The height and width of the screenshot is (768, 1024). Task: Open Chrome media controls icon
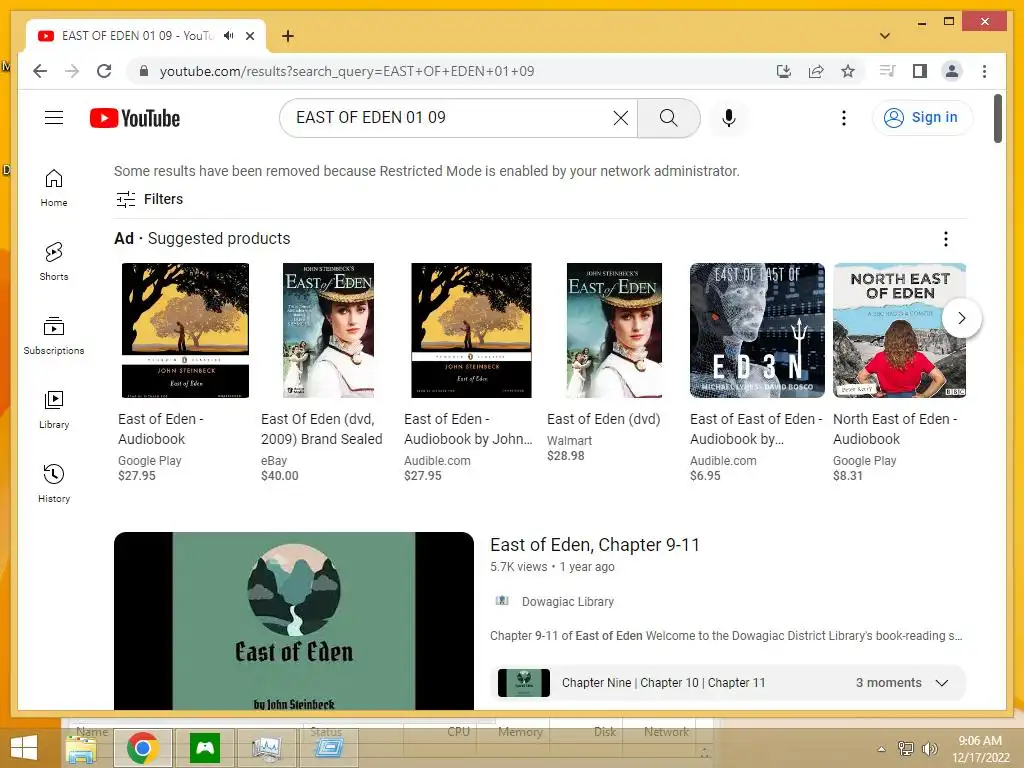(887, 71)
